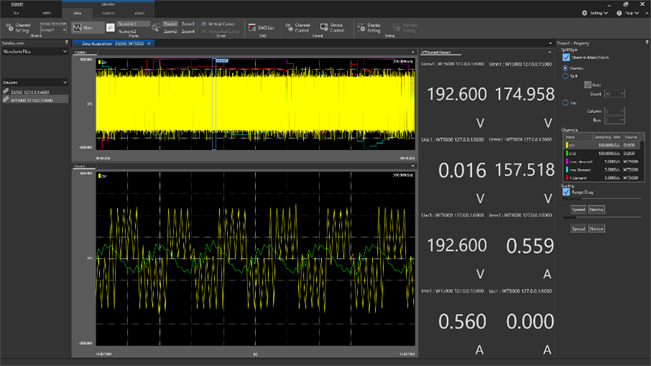Toggle Show in Main/Zoom checkbox
The height and width of the screenshot is (366, 651).
[566, 57]
